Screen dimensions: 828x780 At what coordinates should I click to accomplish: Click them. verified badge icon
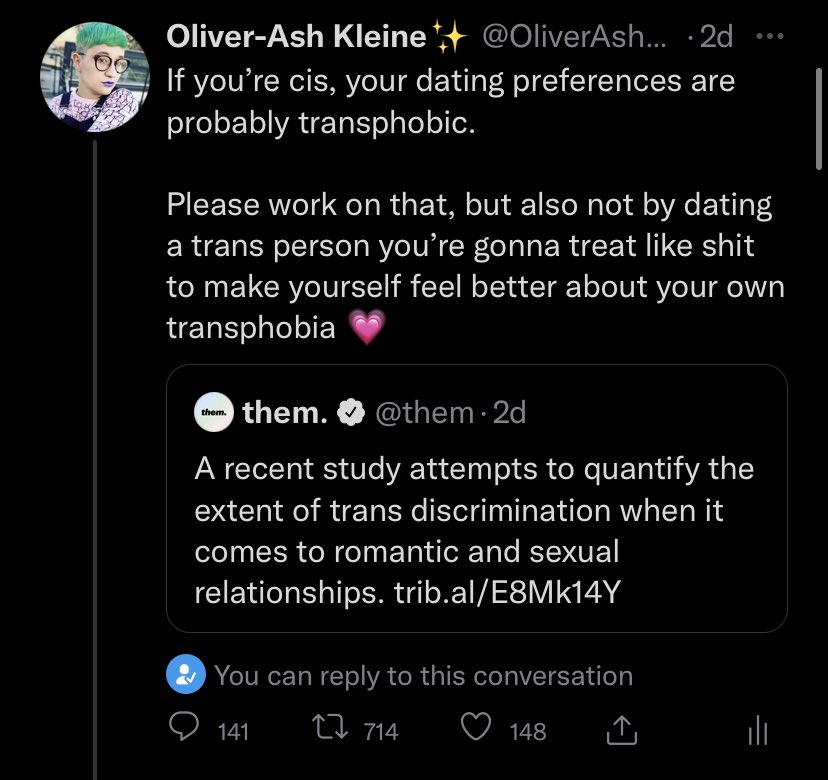(x=351, y=413)
